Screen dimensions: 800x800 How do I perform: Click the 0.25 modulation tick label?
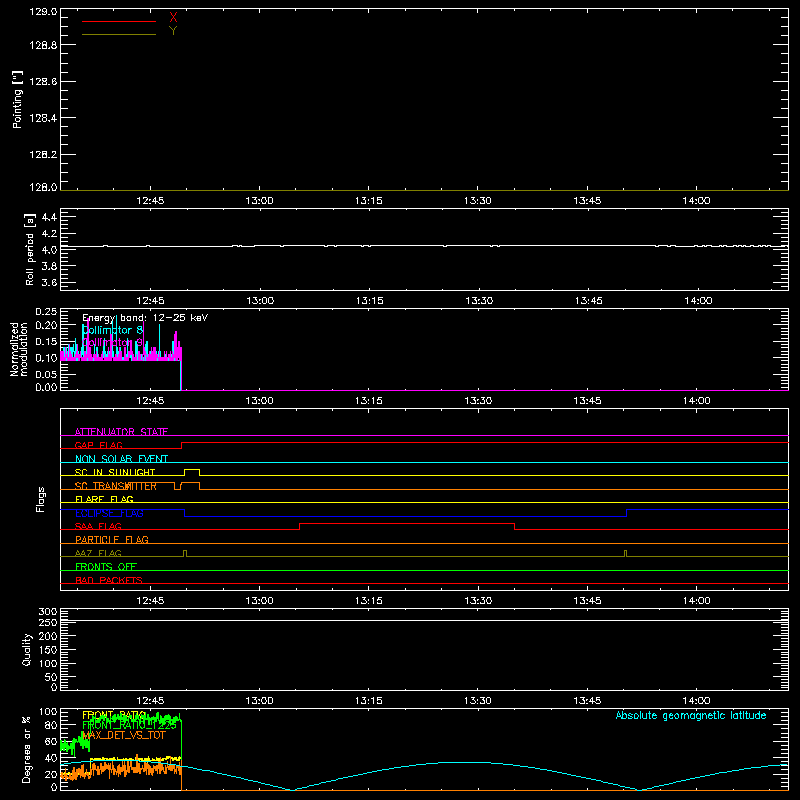point(46,312)
